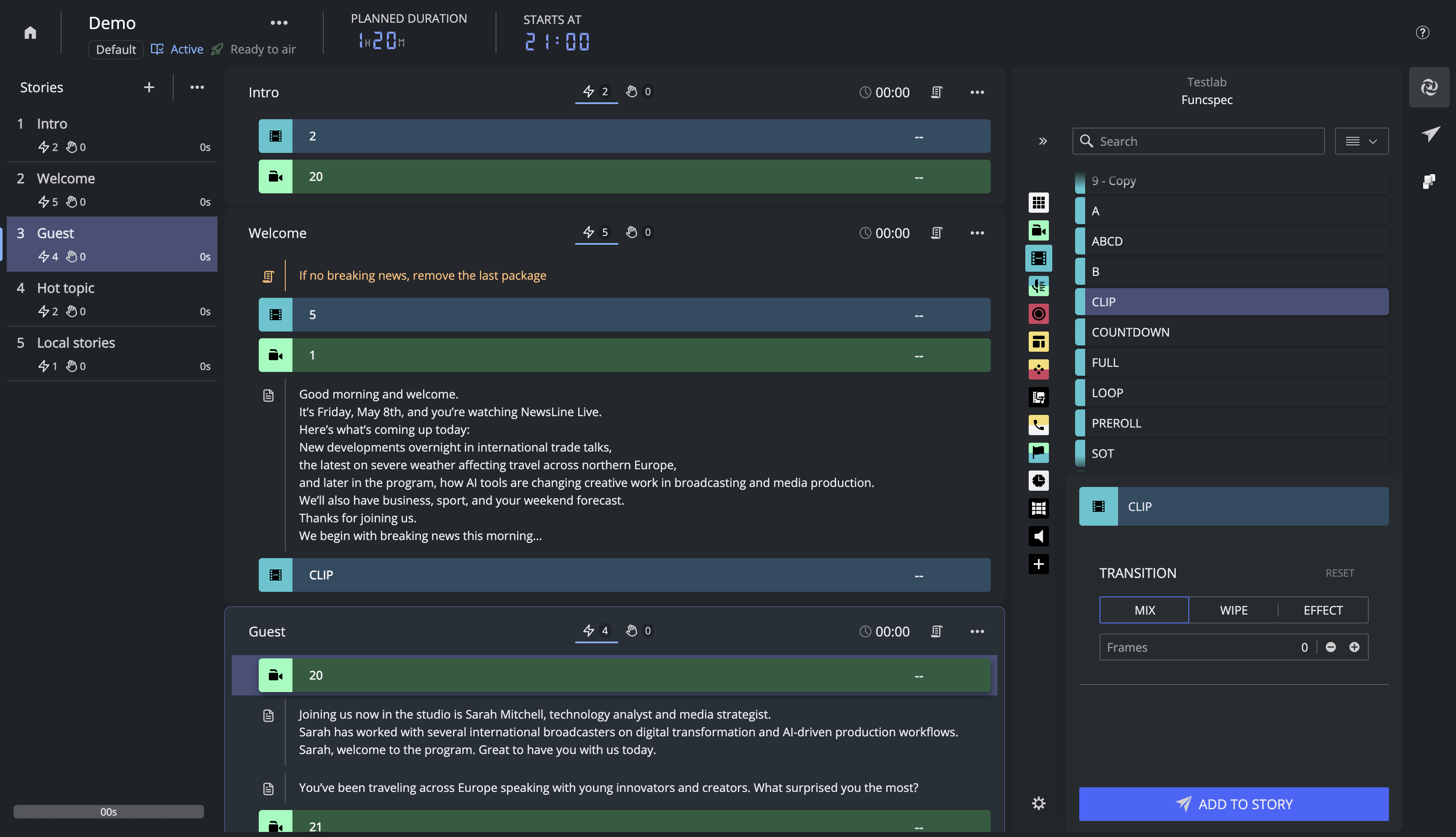Filter templates by video wall type
Image resolution: width=1456 pixels, height=837 pixels.
click(x=1038, y=508)
